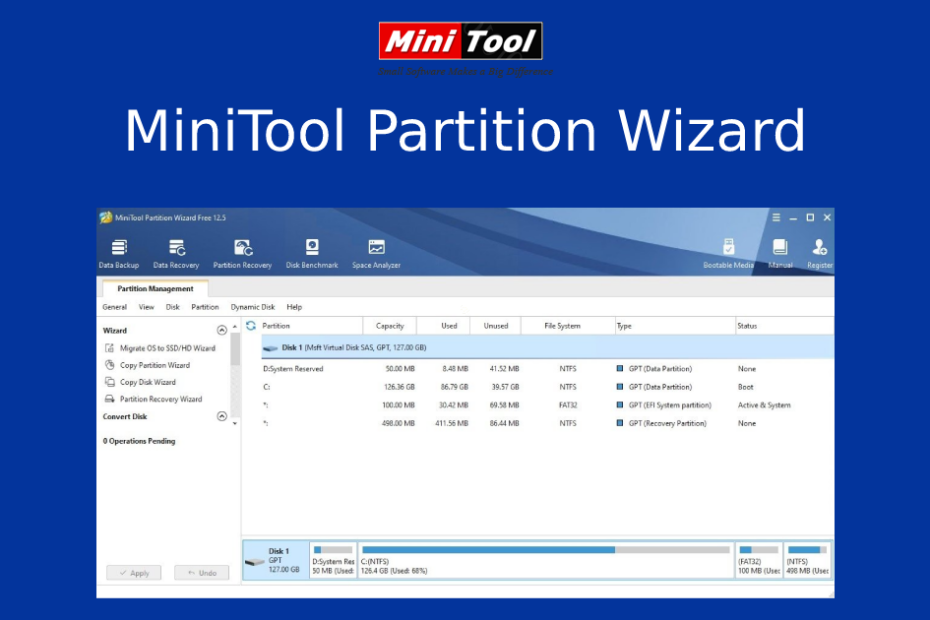Create Bootable Media
930x620 pixels.
click(x=728, y=254)
